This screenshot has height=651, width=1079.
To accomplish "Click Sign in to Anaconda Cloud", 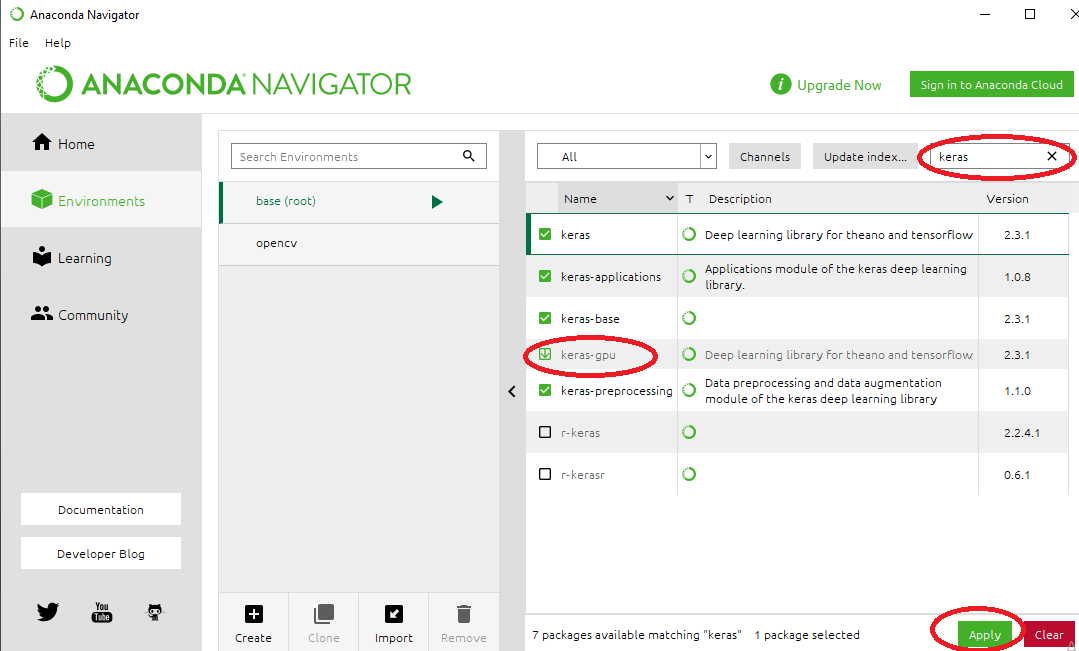I will [x=992, y=84].
